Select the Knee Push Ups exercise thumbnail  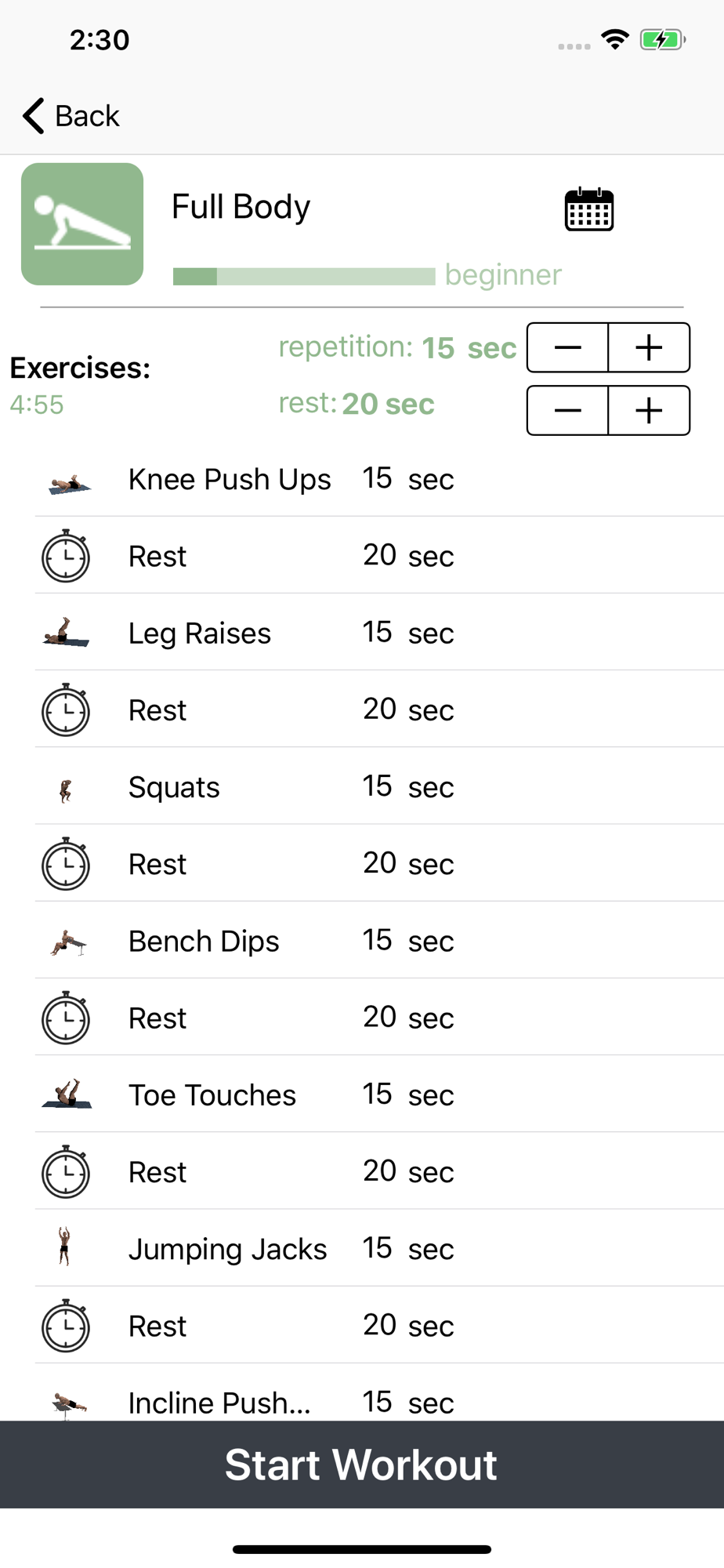[68, 483]
